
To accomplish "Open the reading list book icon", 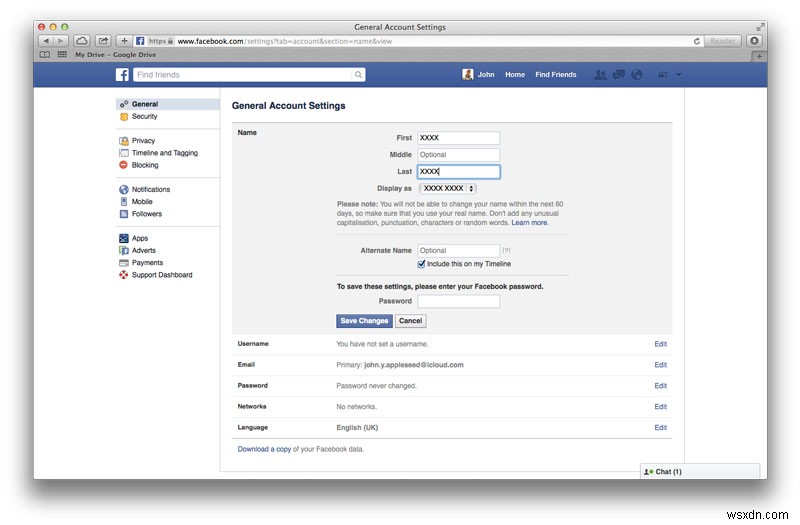I will [45, 55].
